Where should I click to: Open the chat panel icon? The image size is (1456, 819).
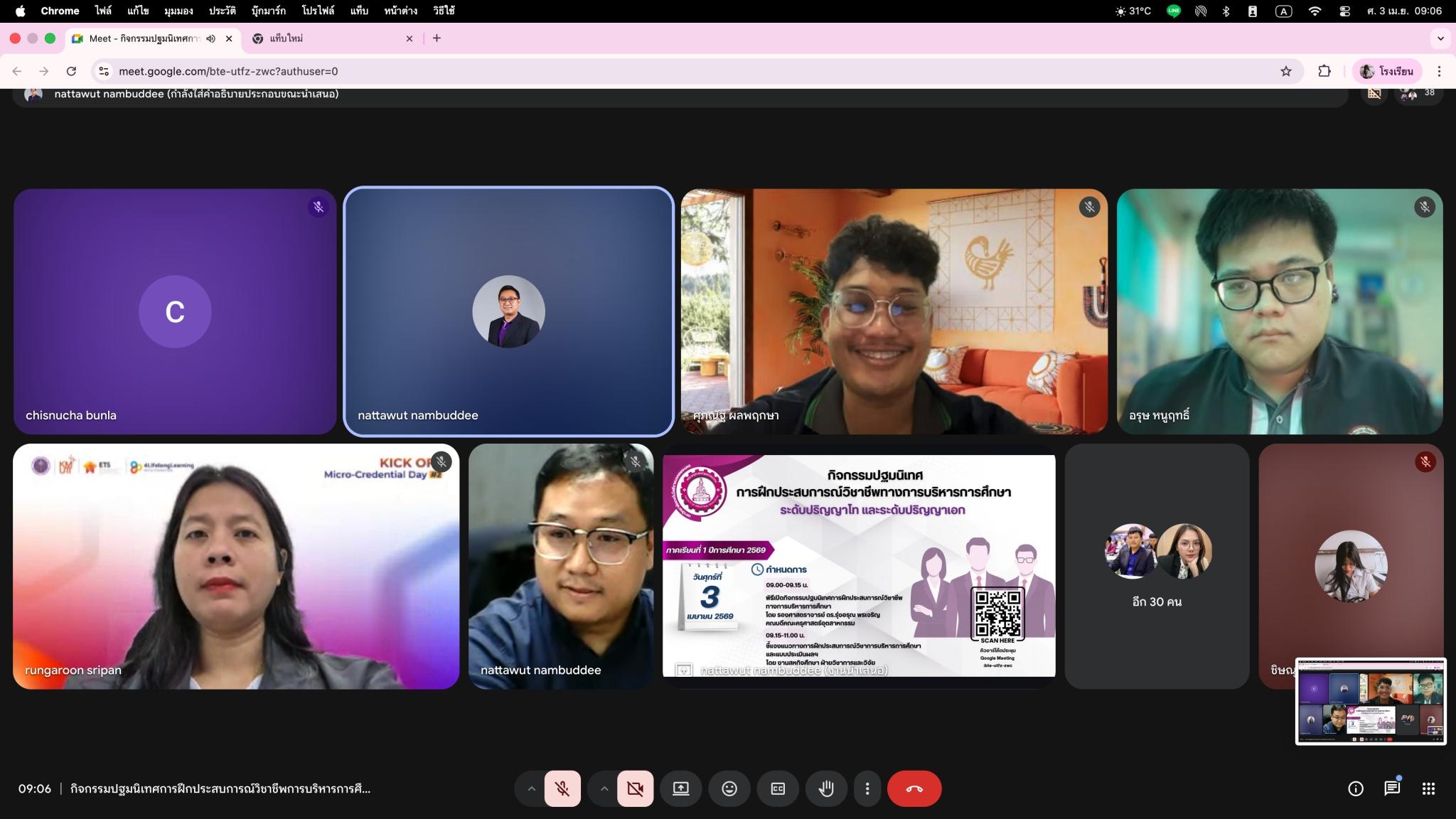[1391, 788]
